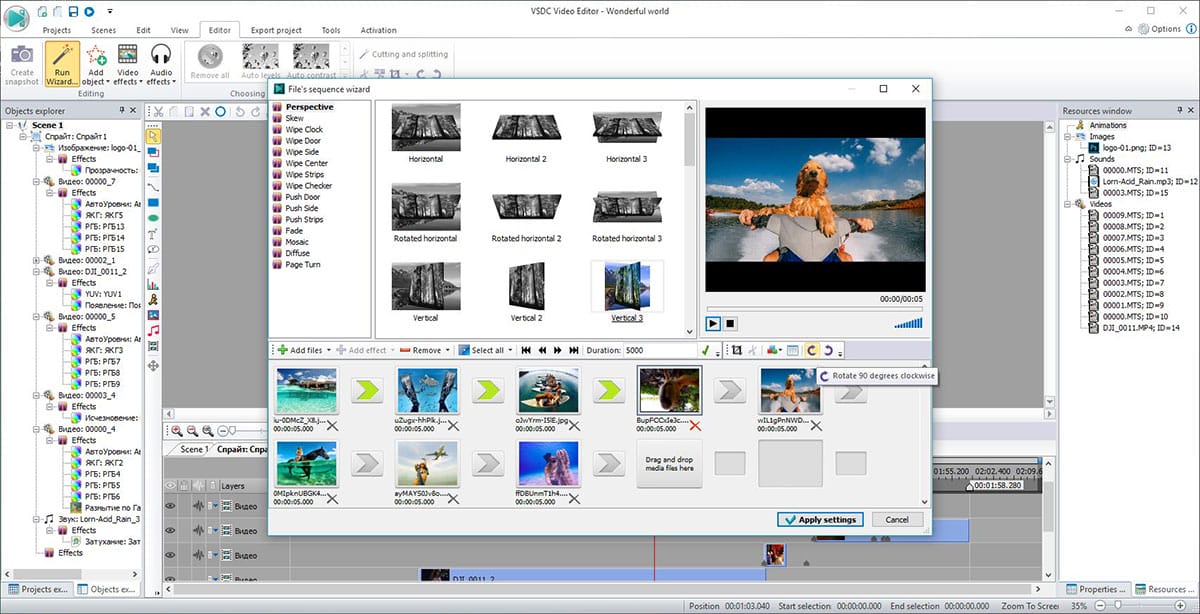Open Options via the gear icon

click(x=1144, y=29)
